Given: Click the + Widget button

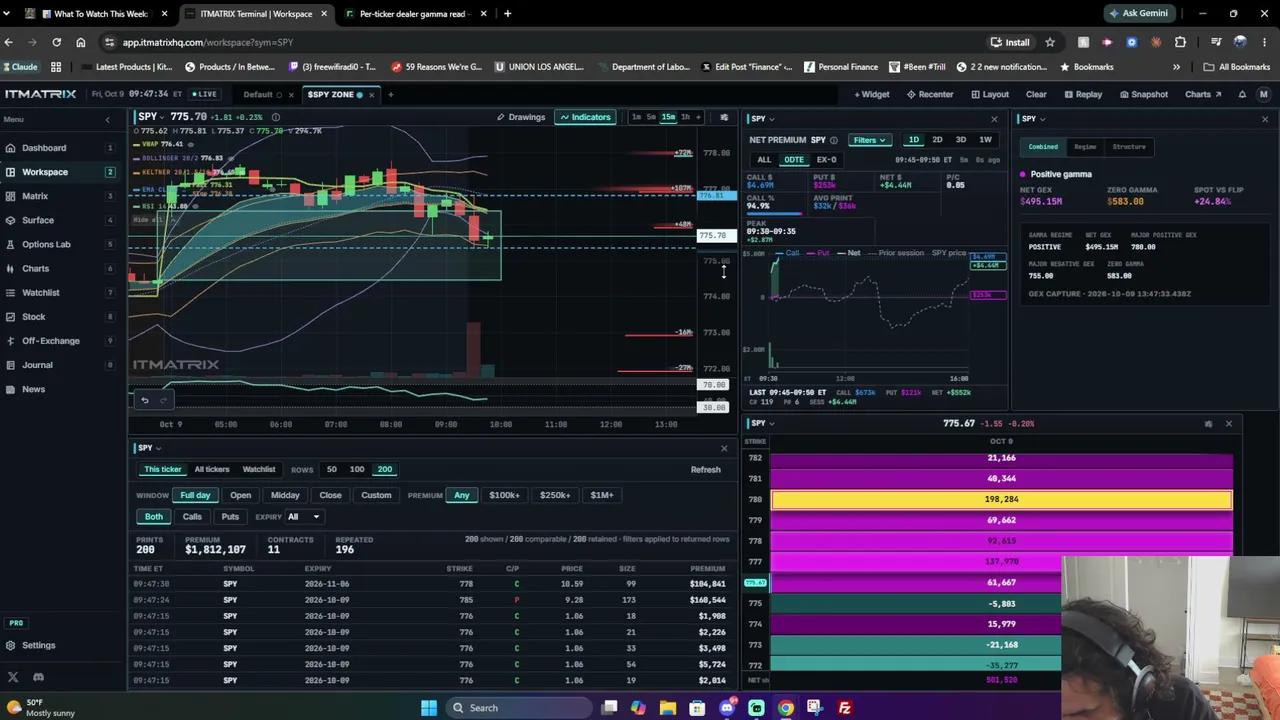Looking at the screenshot, I should coord(872,94).
